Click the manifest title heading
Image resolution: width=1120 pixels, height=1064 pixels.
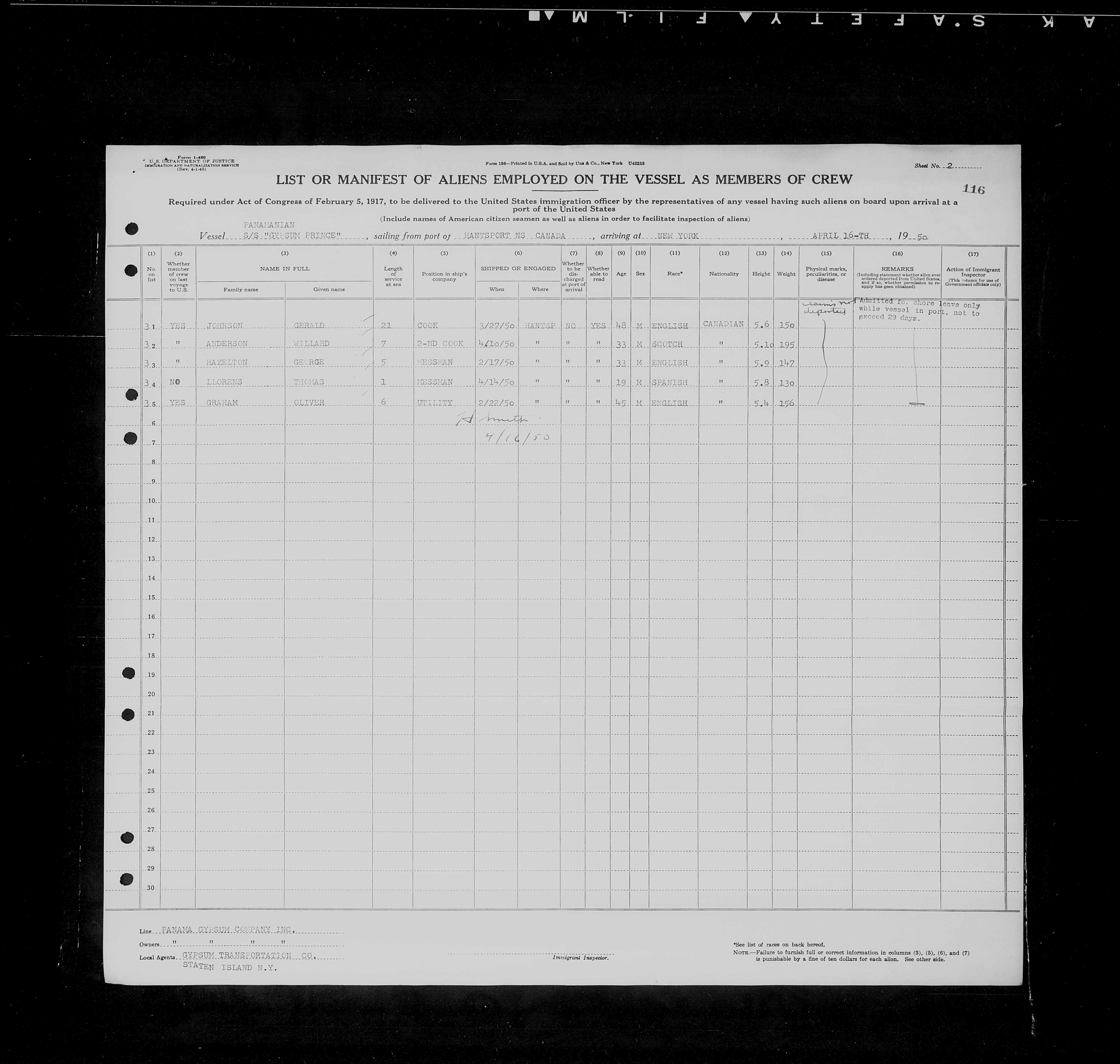click(564, 180)
